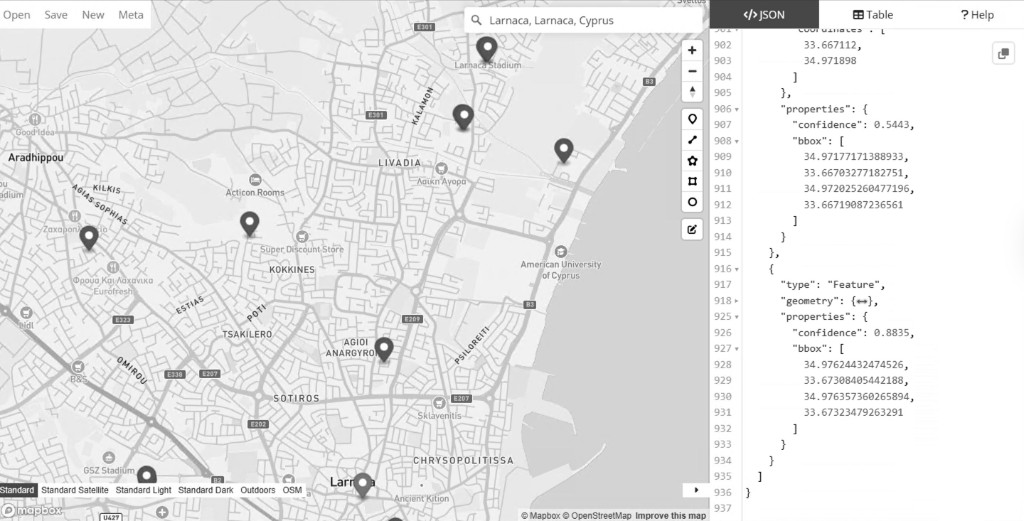Click the Mapbox logo
The image size is (1024, 521).
tap(32, 511)
